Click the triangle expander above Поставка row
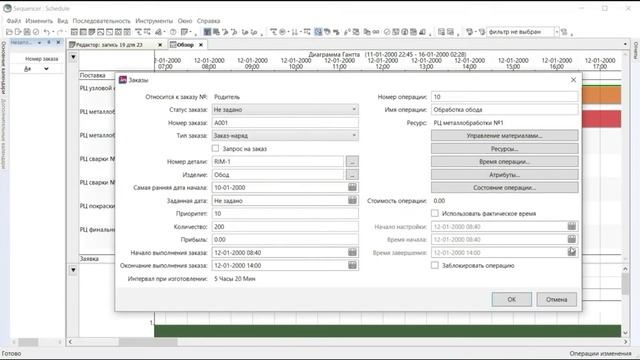The width and height of the screenshot is (640, 360). coord(73,57)
